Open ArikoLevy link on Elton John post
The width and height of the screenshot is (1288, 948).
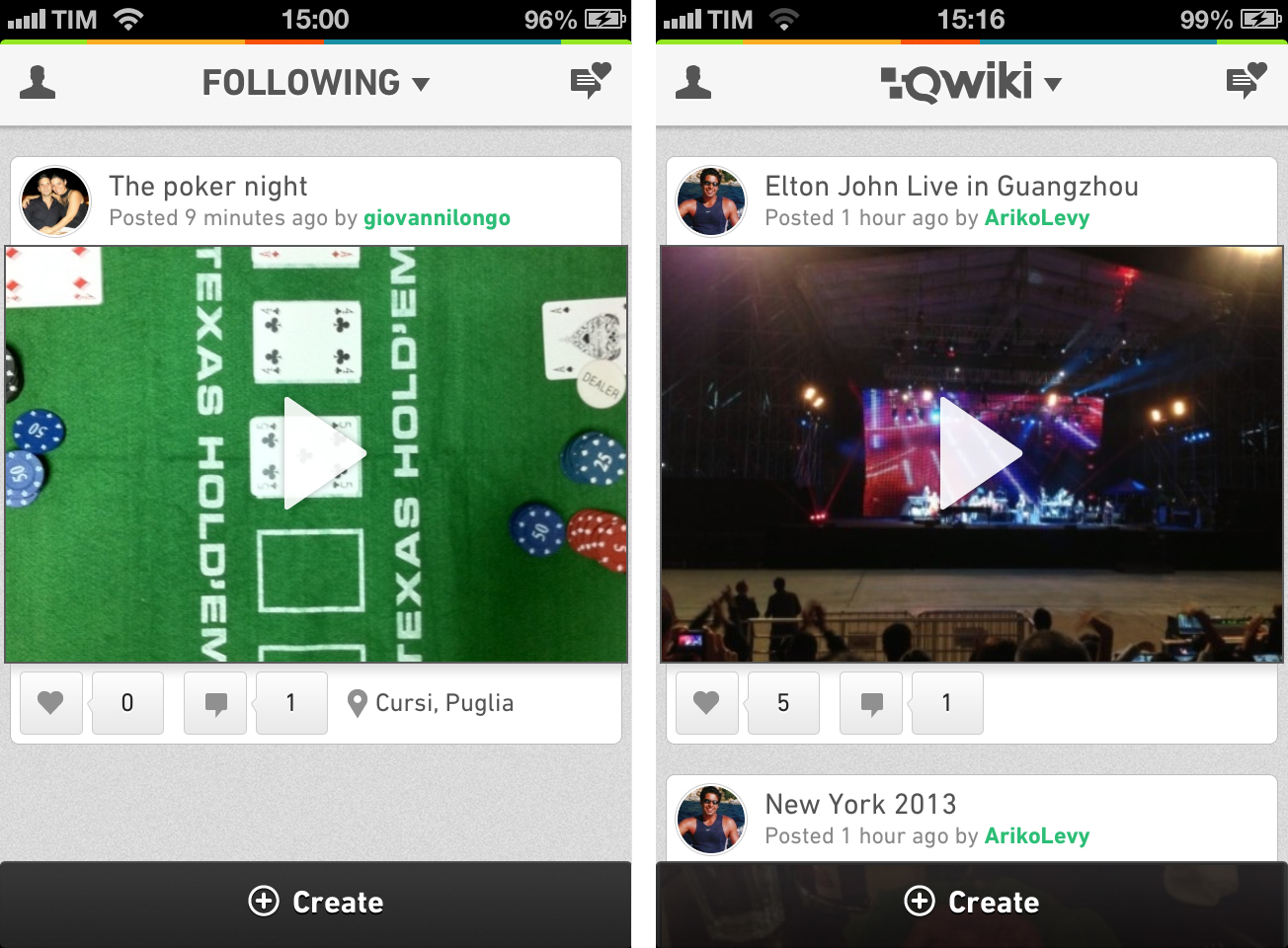pos(1037,218)
